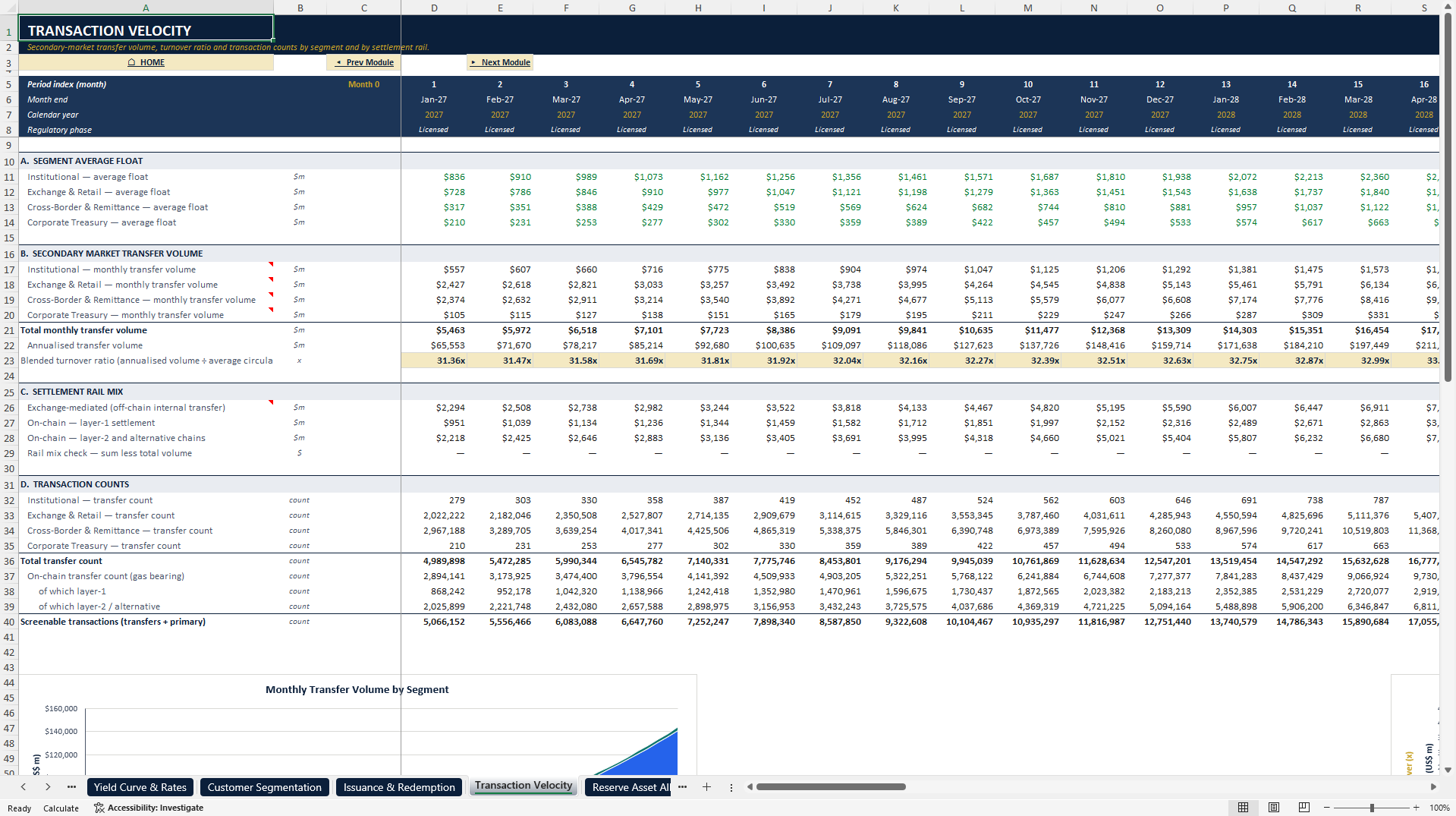Click horizontal scrollbar right arrow
Viewport: 1456px width, 816px height.
point(1432,787)
